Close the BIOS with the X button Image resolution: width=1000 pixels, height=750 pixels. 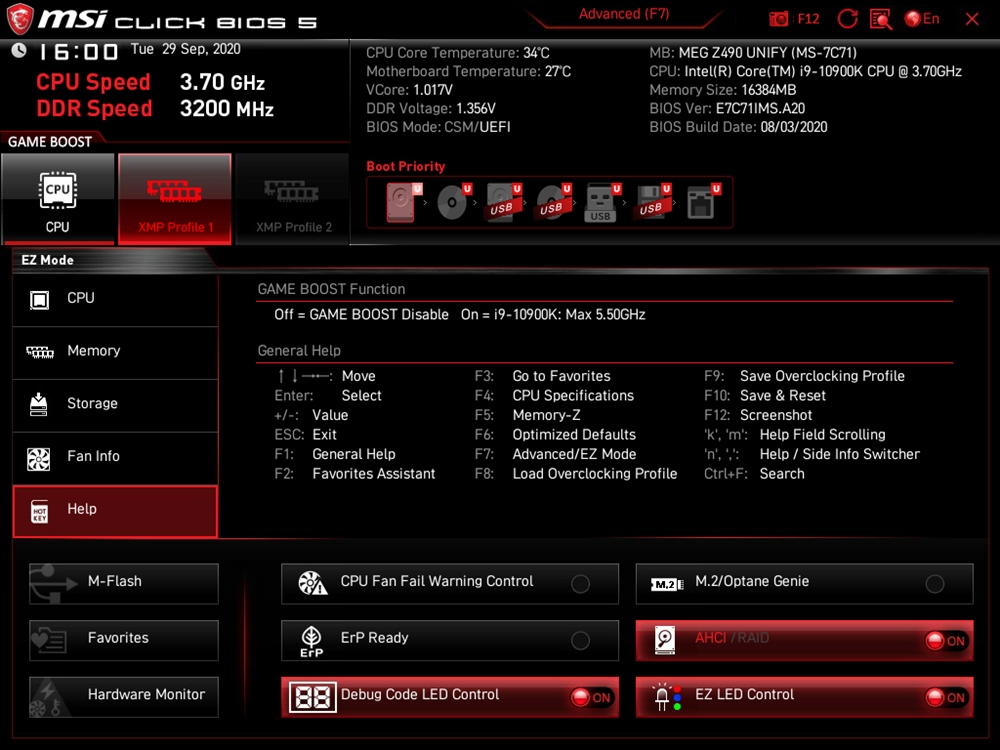[x=972, y=19]
